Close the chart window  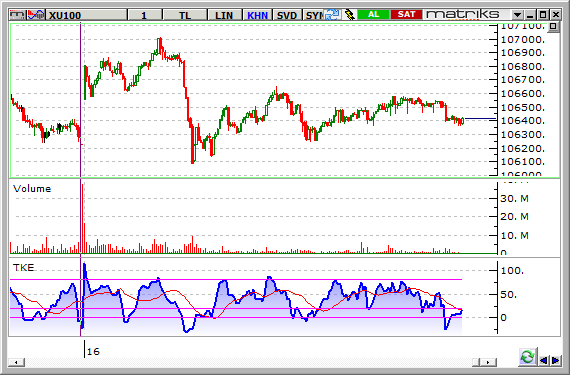pyautogui.click(x=555, y=15)
